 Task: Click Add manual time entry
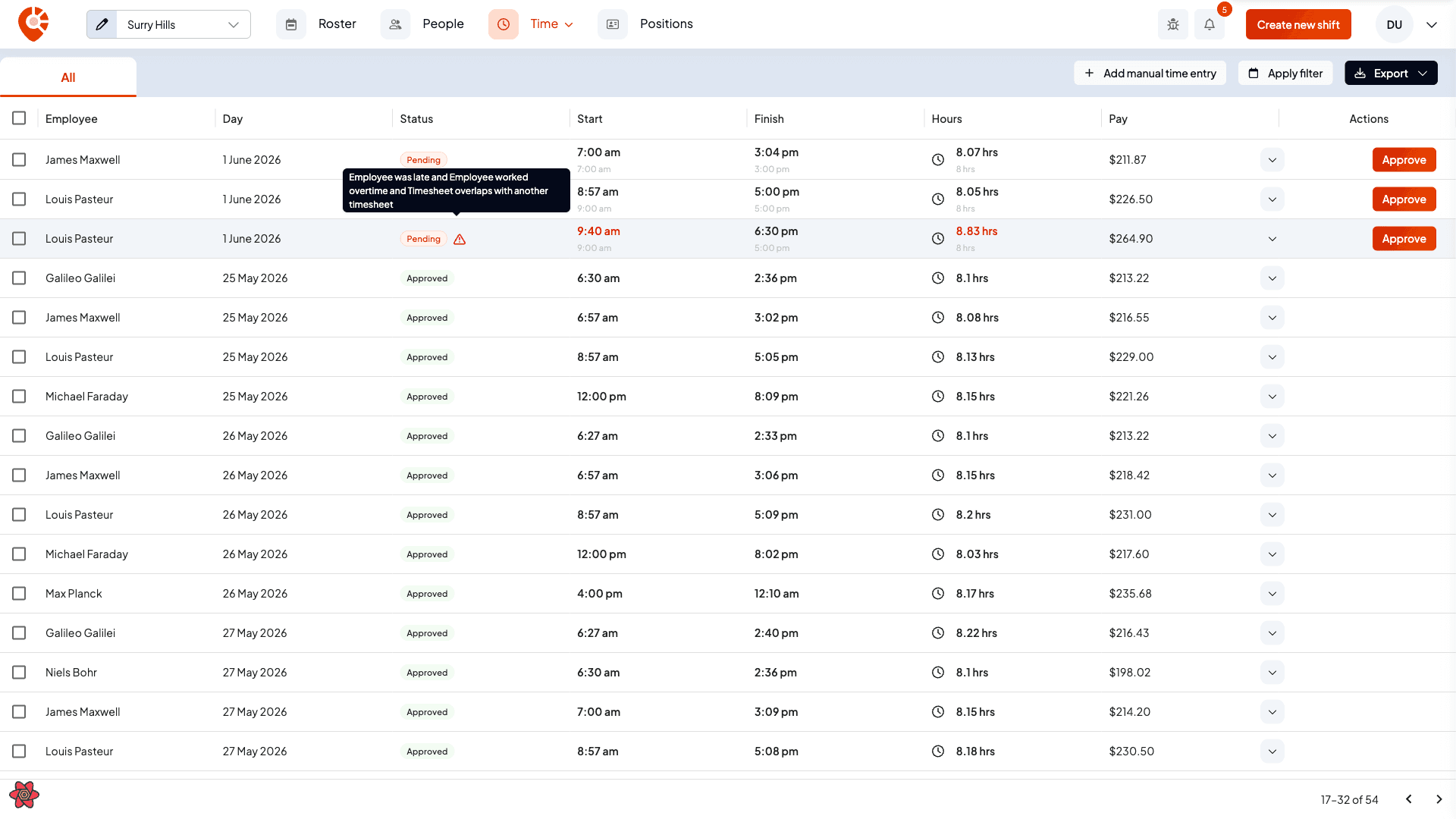(x=1150, y=73)
